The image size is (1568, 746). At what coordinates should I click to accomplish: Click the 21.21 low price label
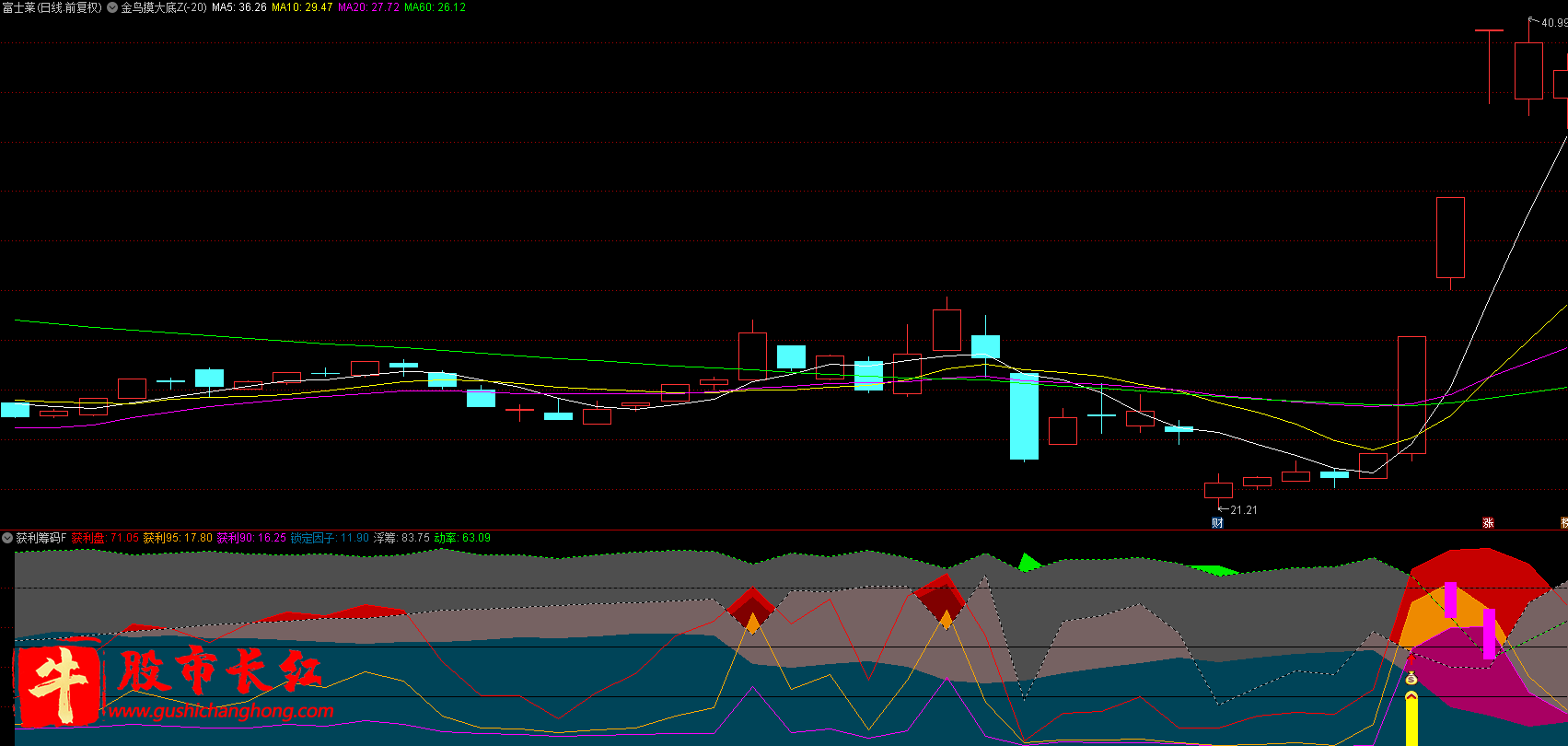[x=1243, y=510]
